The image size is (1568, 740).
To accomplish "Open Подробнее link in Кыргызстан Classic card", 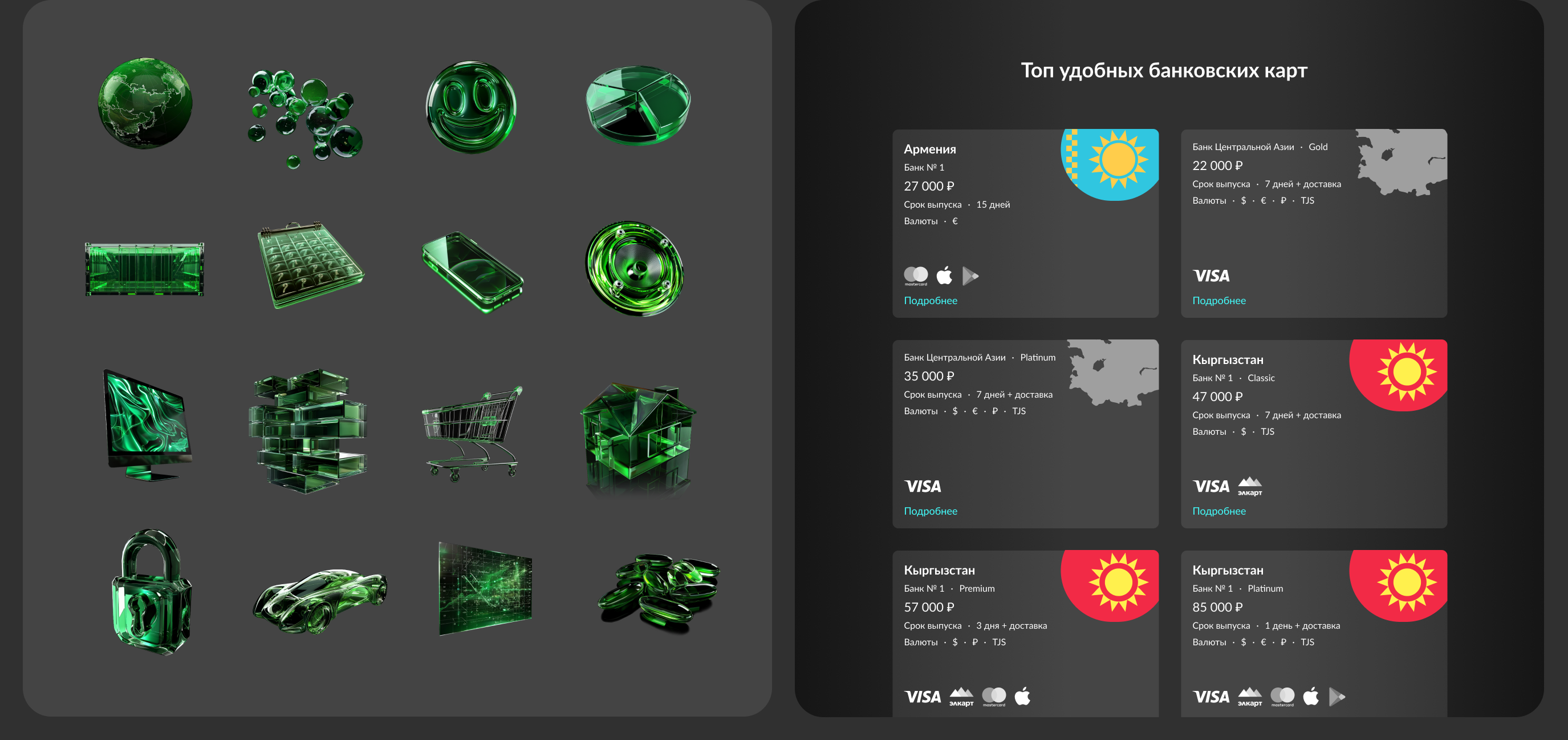I will click(1218, 511).
